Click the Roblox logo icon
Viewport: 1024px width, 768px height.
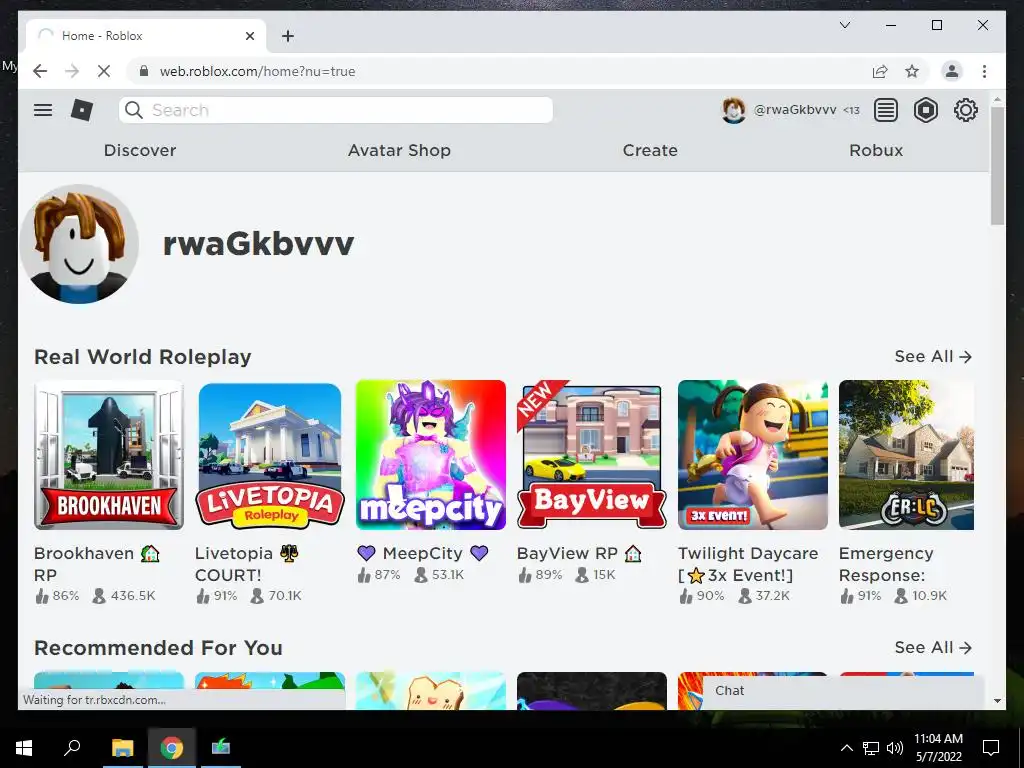pyautogui.click(x=82, y=110)
